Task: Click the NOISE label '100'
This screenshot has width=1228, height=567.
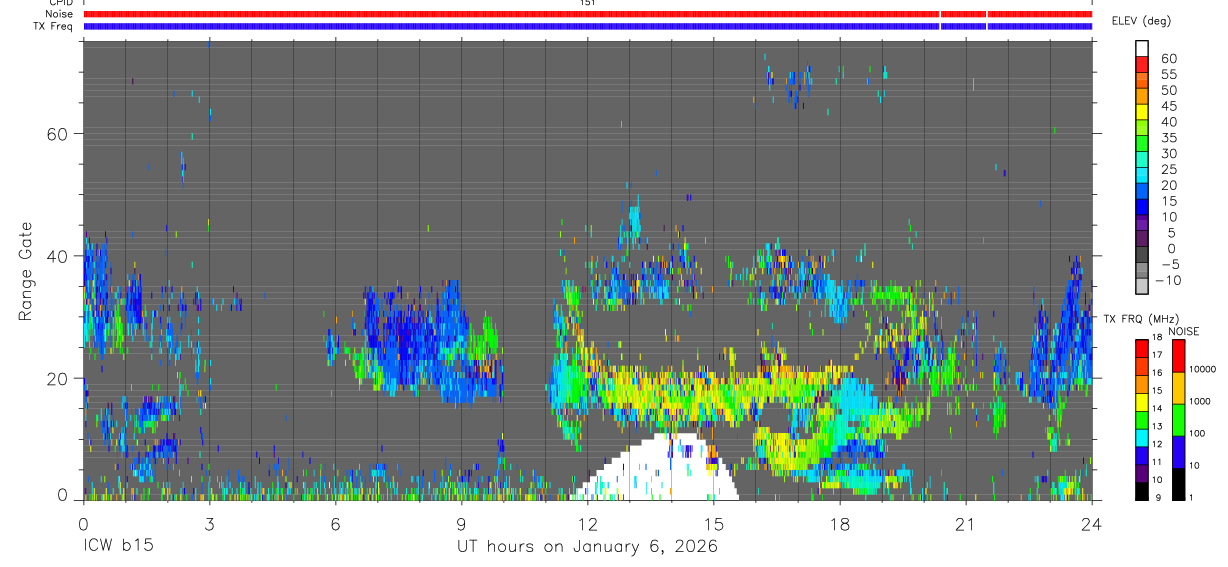Action: pyautogui.click(x=1198, y=433)
